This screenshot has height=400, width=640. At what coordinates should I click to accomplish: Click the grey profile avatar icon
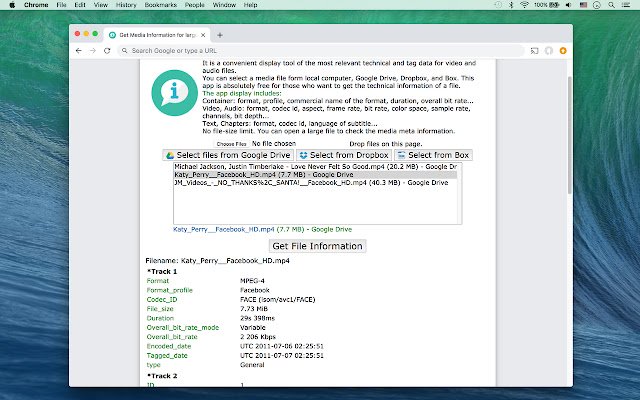549,51
